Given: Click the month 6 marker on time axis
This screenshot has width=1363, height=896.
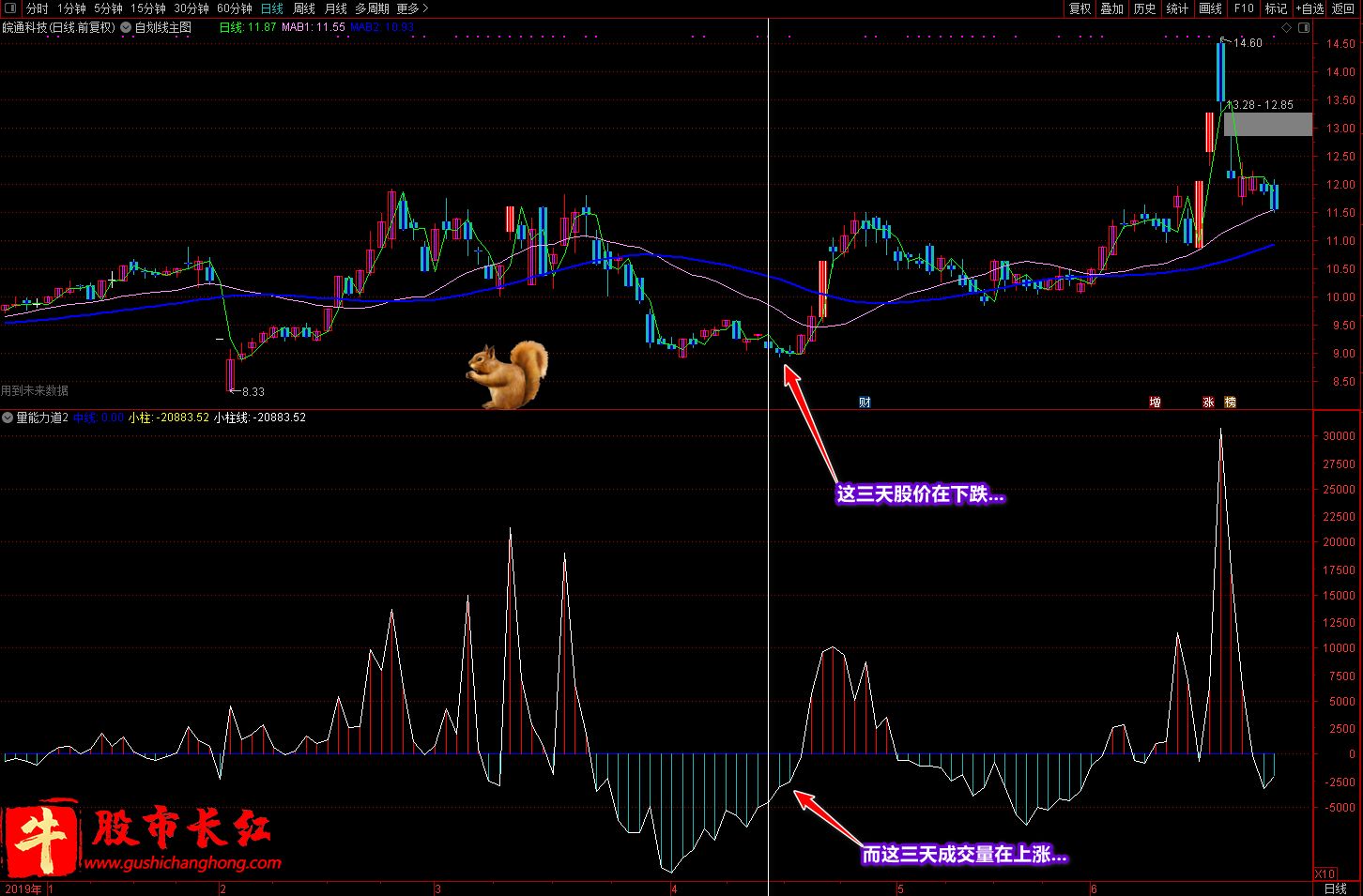Looking at the screenshot, I should tap(1094, 888).
